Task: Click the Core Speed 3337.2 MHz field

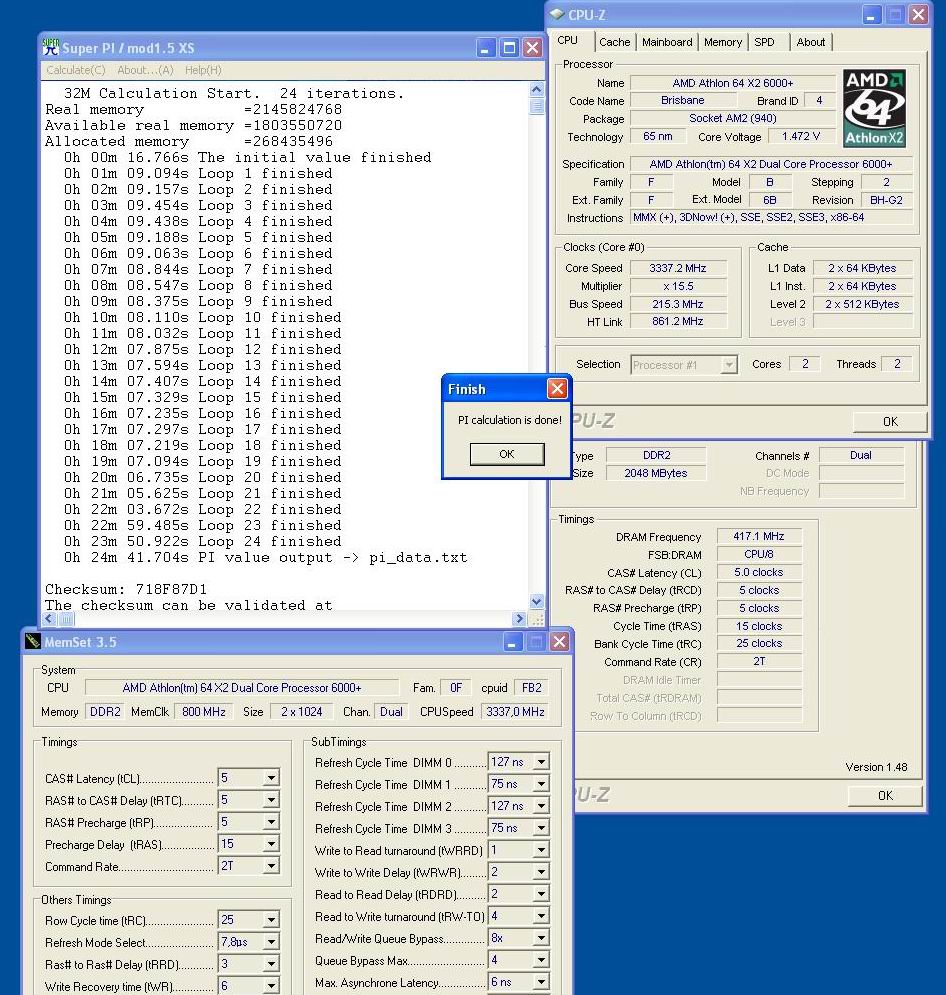Action: 678,268
